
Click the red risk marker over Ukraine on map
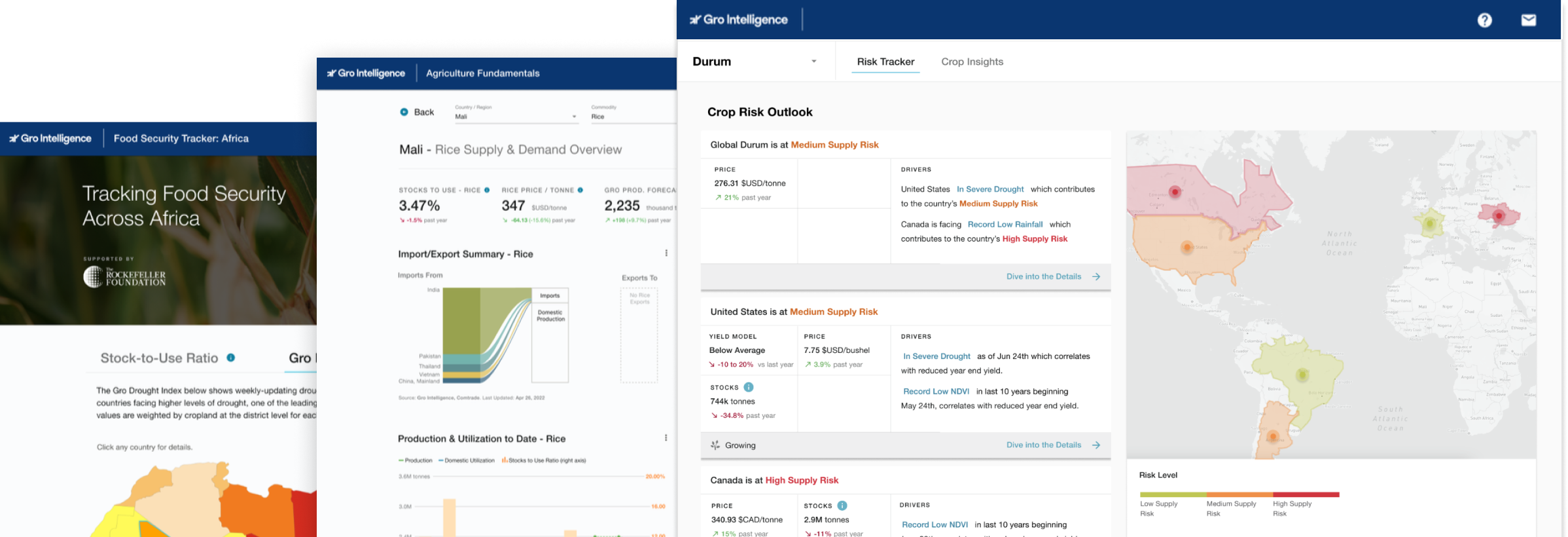(1499, 215)
